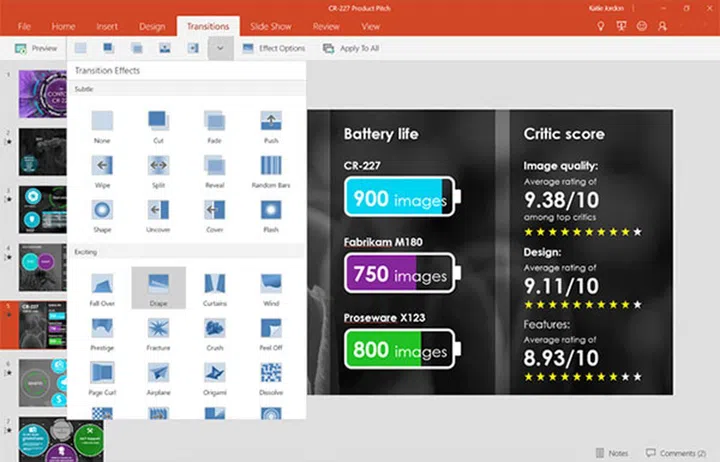720x462 pixels.
Task: Collapse the transition effects gallery dropdown
Action: (220, 48)
